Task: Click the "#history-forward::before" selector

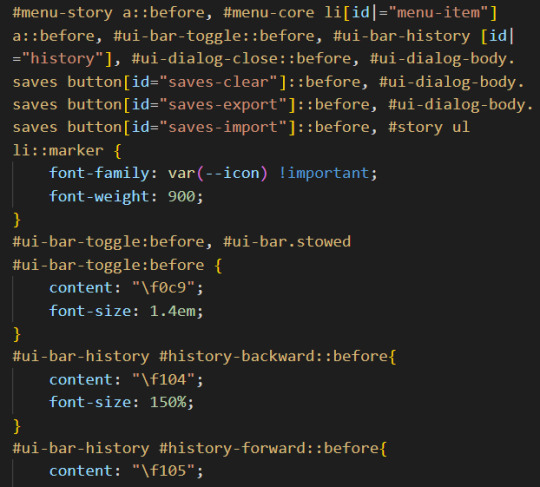Action: (x=269, y=448)
